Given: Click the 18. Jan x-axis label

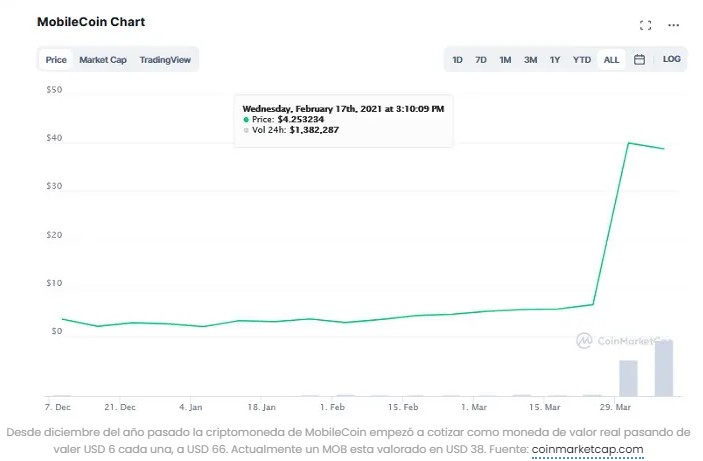Looking at the screenshot, I should tap(261, 407).
